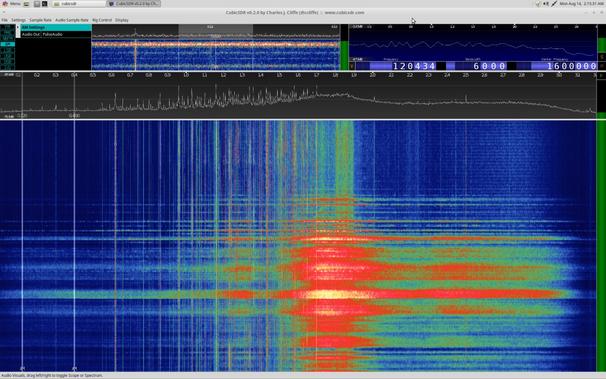The image size is (606, 379).
Task: Open the taskbar Menu button
Action: pos(12,3)
